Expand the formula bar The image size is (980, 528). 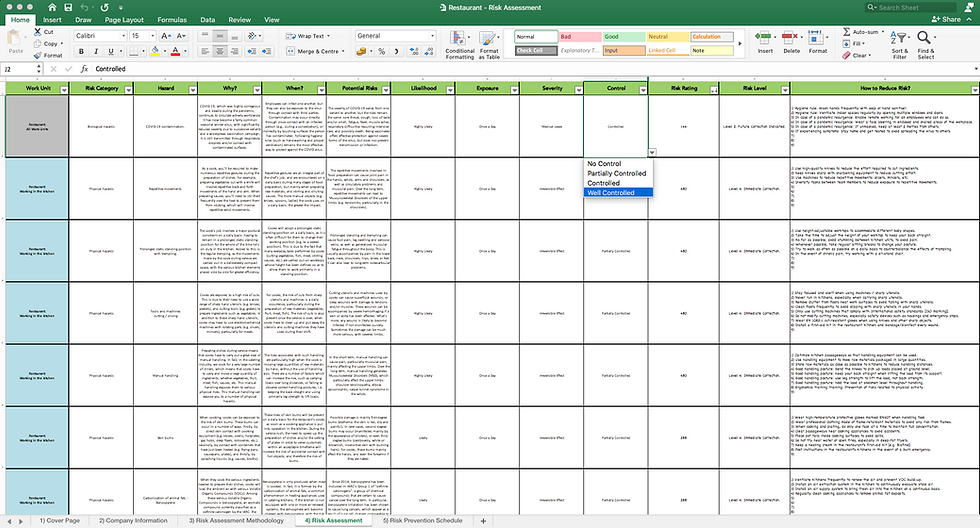pos(976,69)
